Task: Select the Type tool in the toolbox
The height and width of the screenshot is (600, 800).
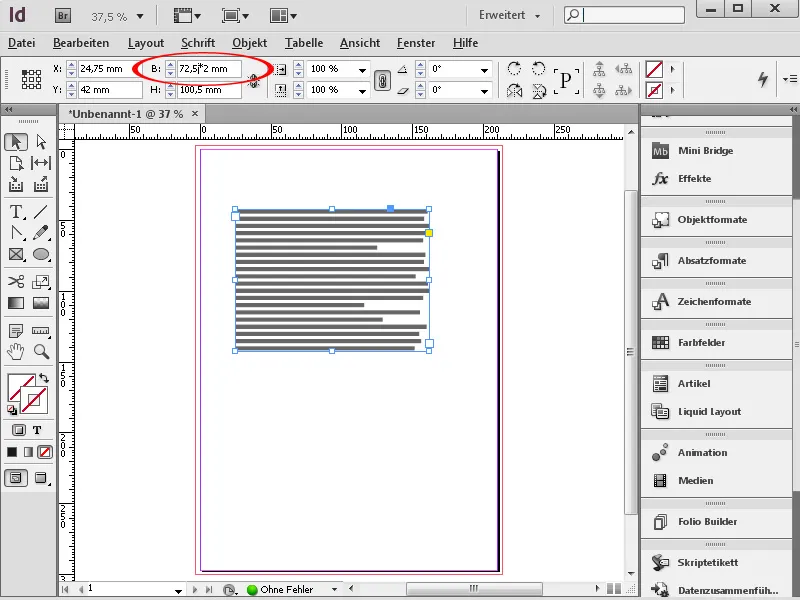Action: pos(14,211)
